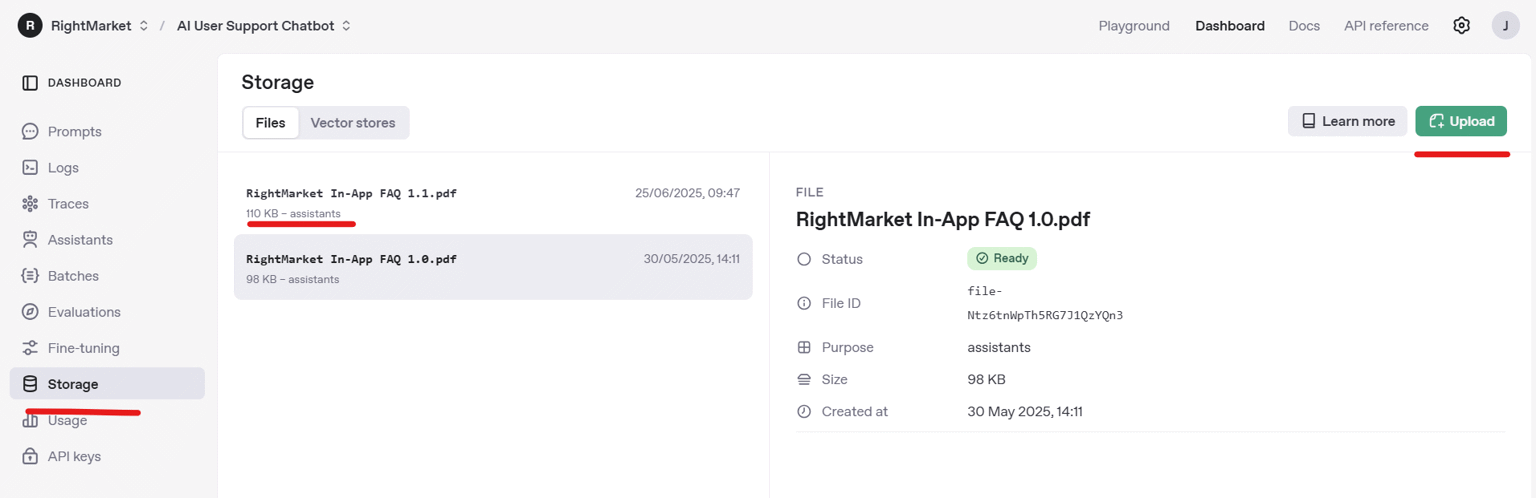Open the user avatar J menu
This screenshot has height=498, width=1536.
pos(1505,26)
